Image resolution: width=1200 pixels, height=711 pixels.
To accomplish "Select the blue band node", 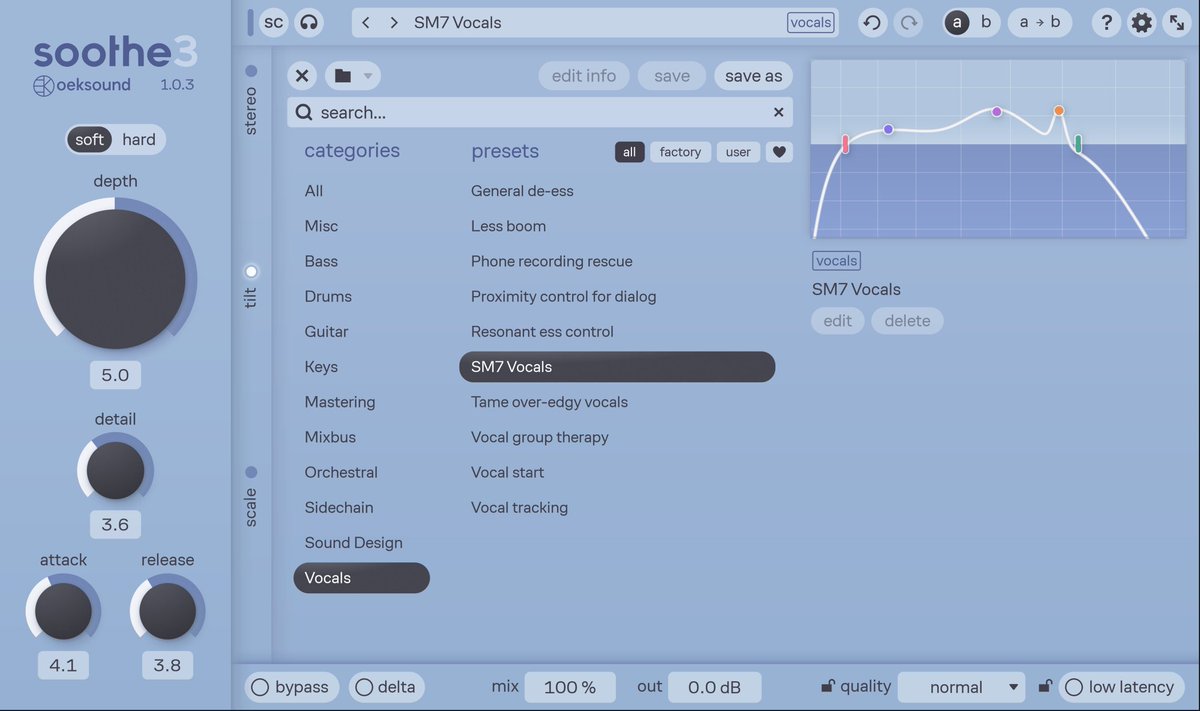I will (888, 129).
